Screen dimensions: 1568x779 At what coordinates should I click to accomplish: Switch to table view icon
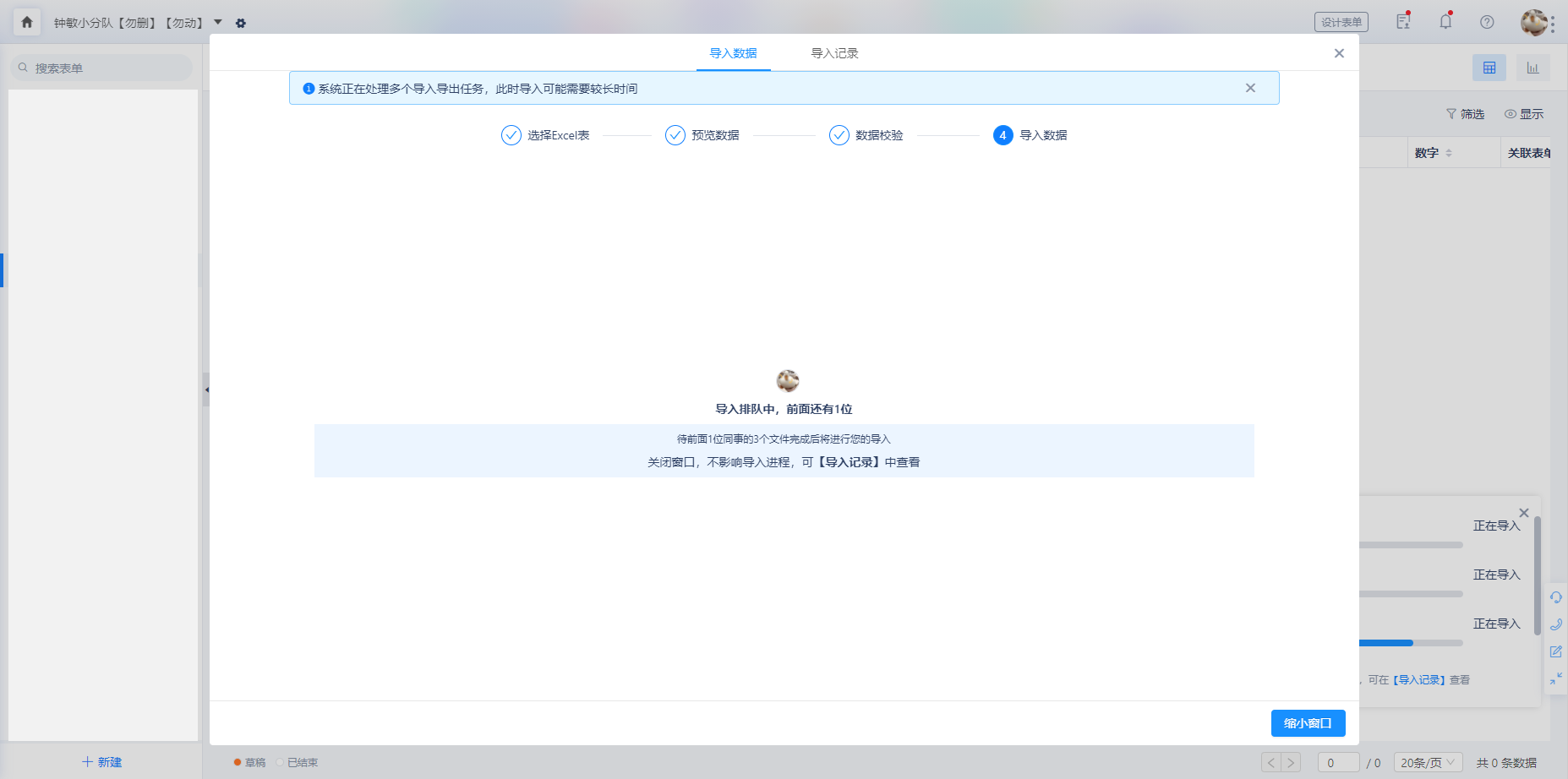pos(1489,68)
